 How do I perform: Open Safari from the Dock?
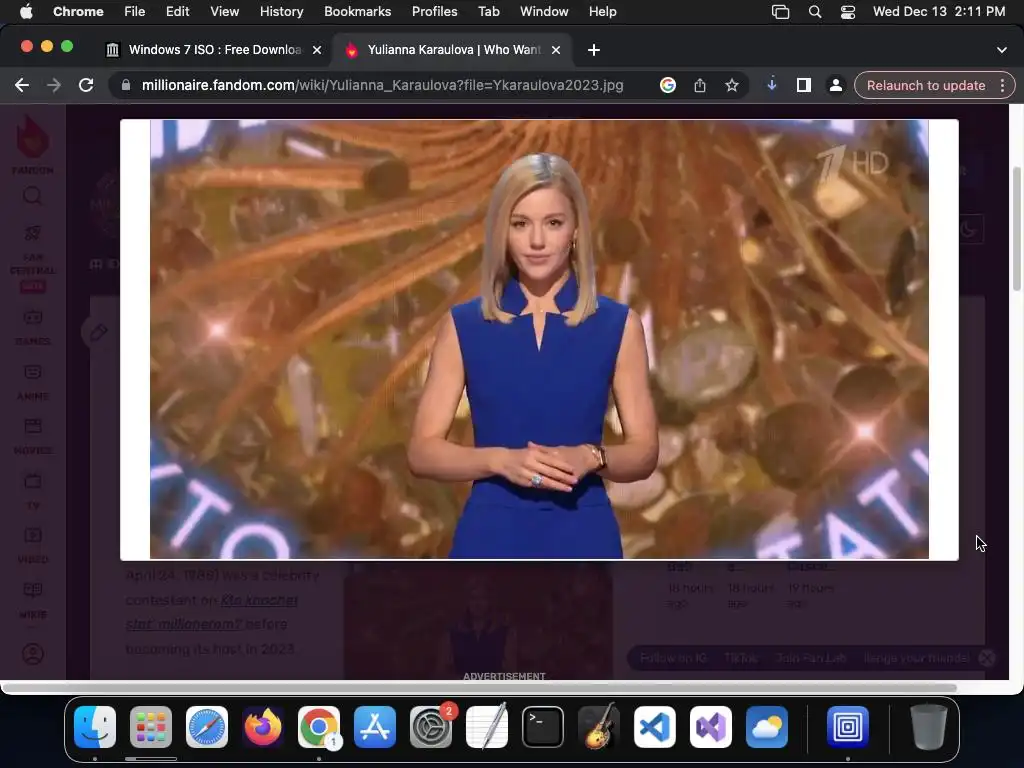[207, 726]
